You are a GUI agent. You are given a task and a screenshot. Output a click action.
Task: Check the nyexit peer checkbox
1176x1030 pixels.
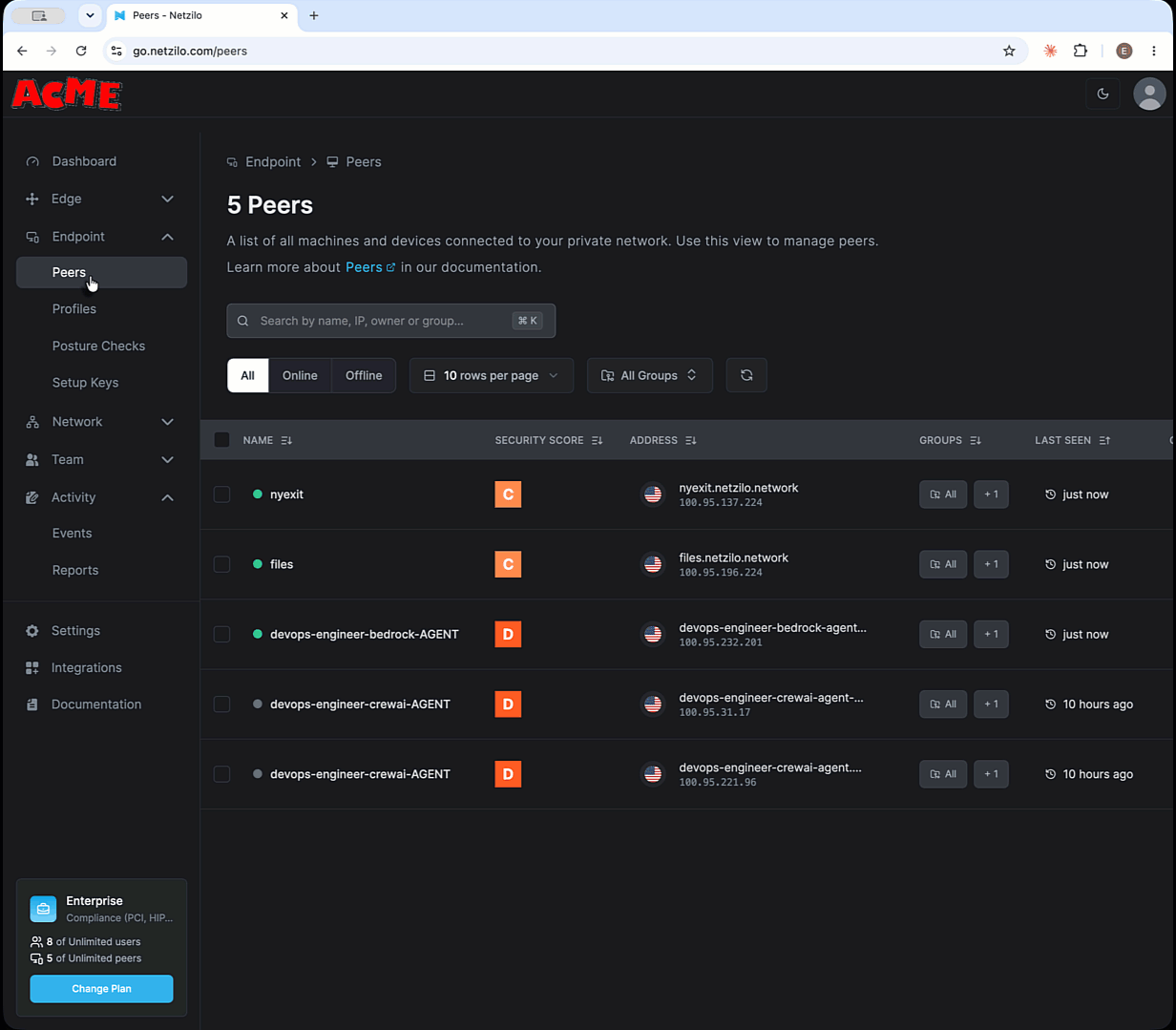click(x=221, y=494)
